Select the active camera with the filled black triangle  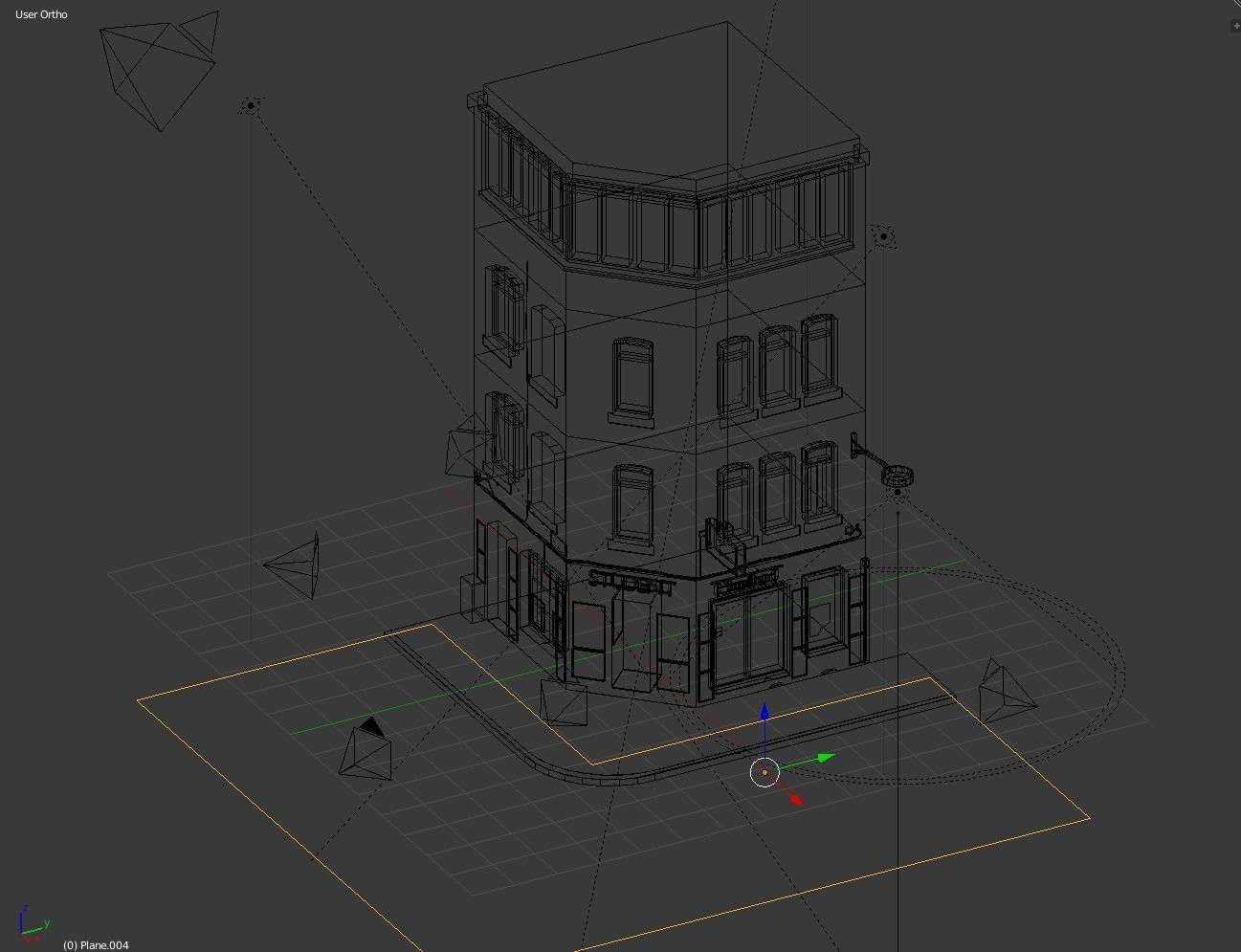coord(366,749)
